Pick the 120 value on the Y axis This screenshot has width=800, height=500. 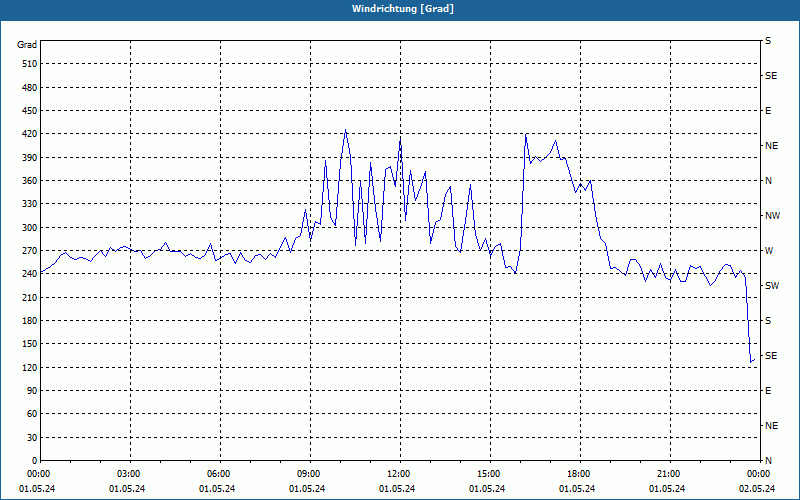pos(29,367)
